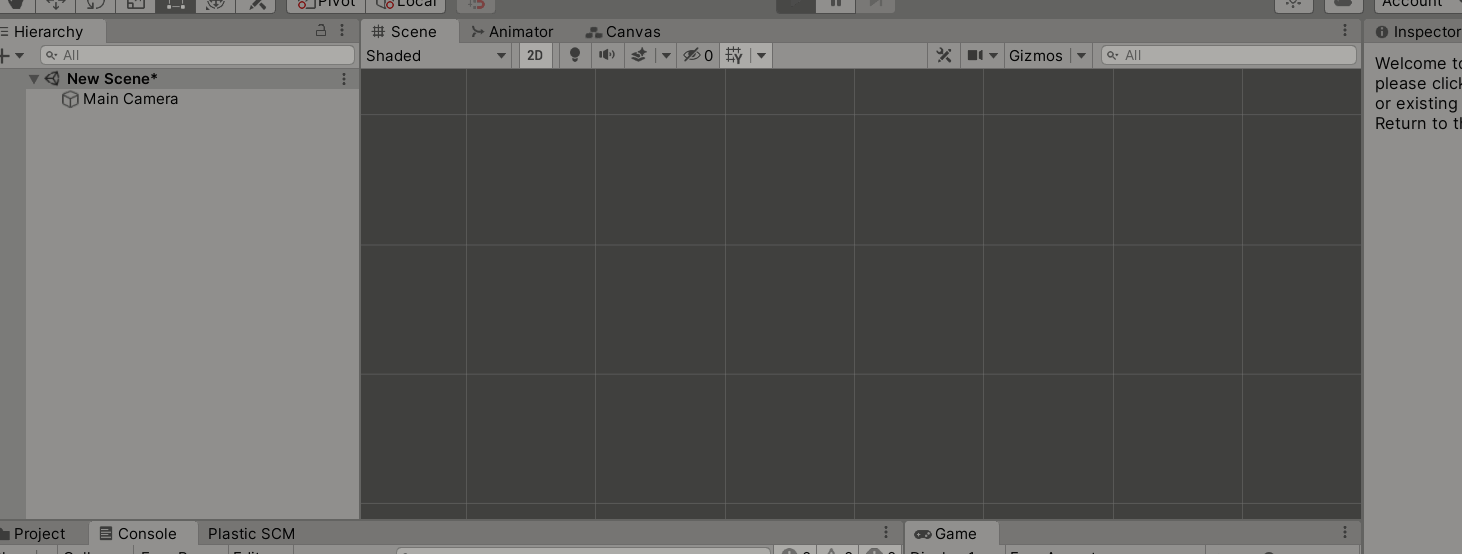Toggle scene audio with the speaker icon
This screenshot has height=554, width=1462.
point(606,55)
